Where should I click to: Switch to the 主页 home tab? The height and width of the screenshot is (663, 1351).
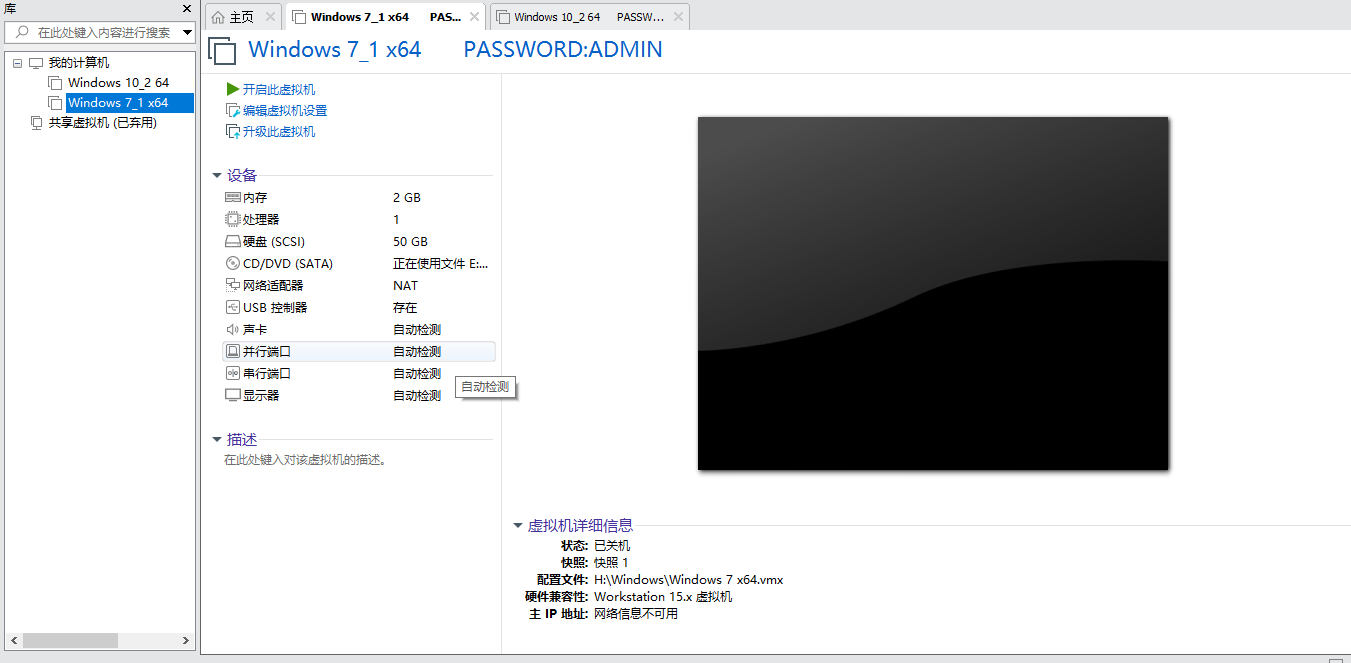click(242, 17)
